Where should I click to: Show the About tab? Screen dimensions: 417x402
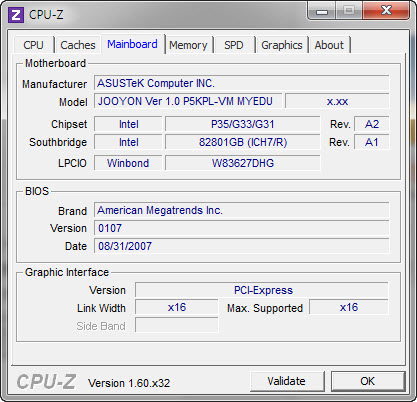tap(329, 45)
